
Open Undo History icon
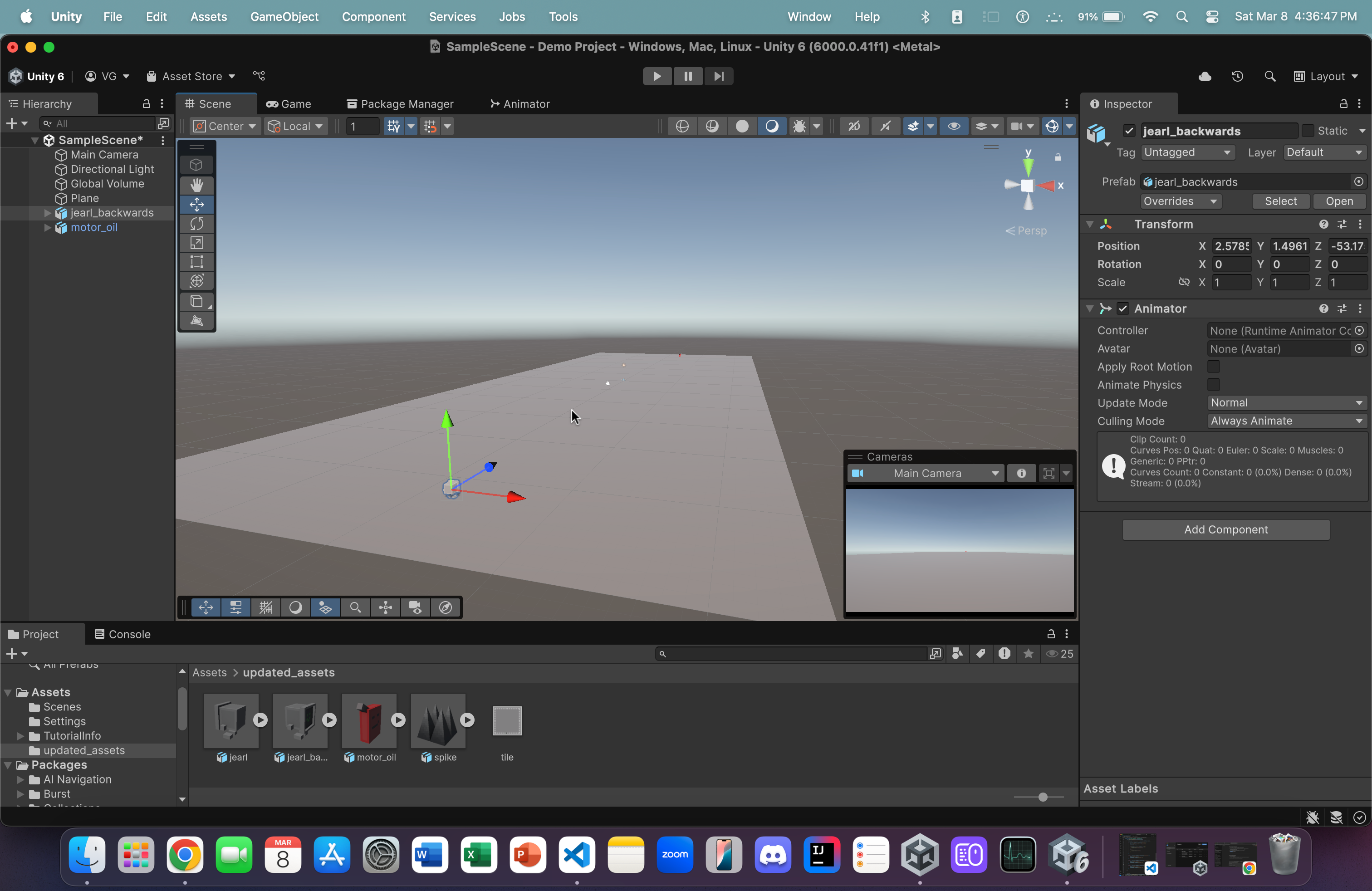coord(1237,76)
